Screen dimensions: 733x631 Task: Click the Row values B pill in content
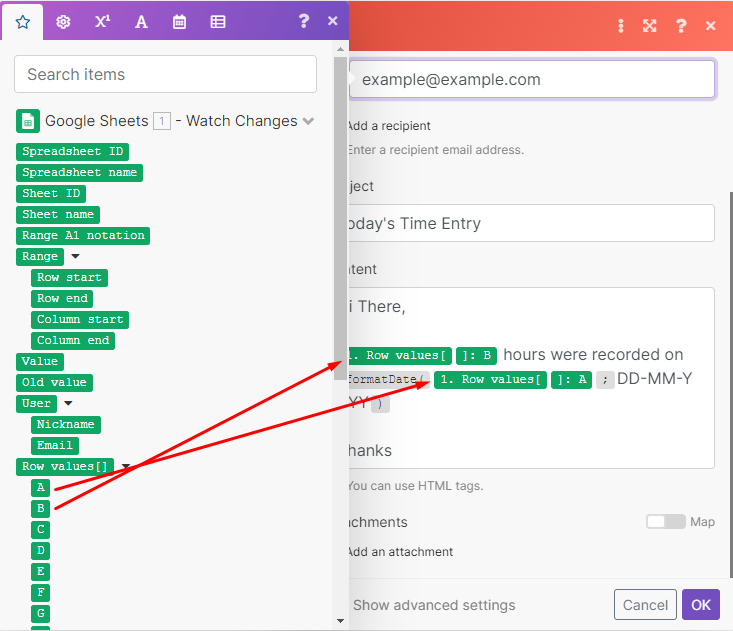(x=422, y=356)
